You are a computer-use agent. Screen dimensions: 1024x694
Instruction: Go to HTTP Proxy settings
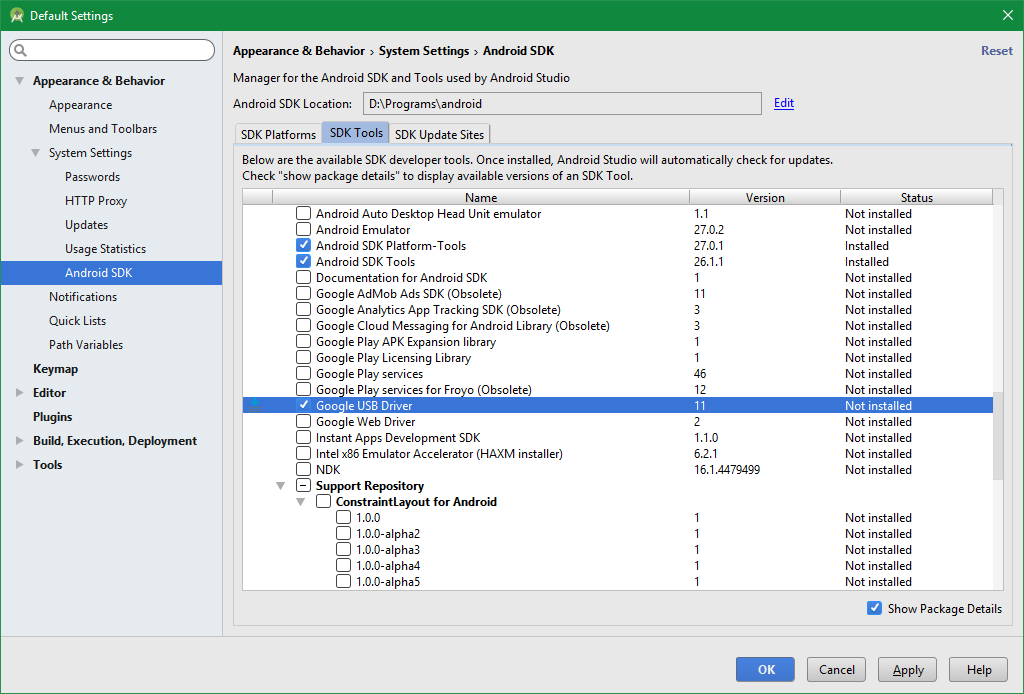click(96, 201)
